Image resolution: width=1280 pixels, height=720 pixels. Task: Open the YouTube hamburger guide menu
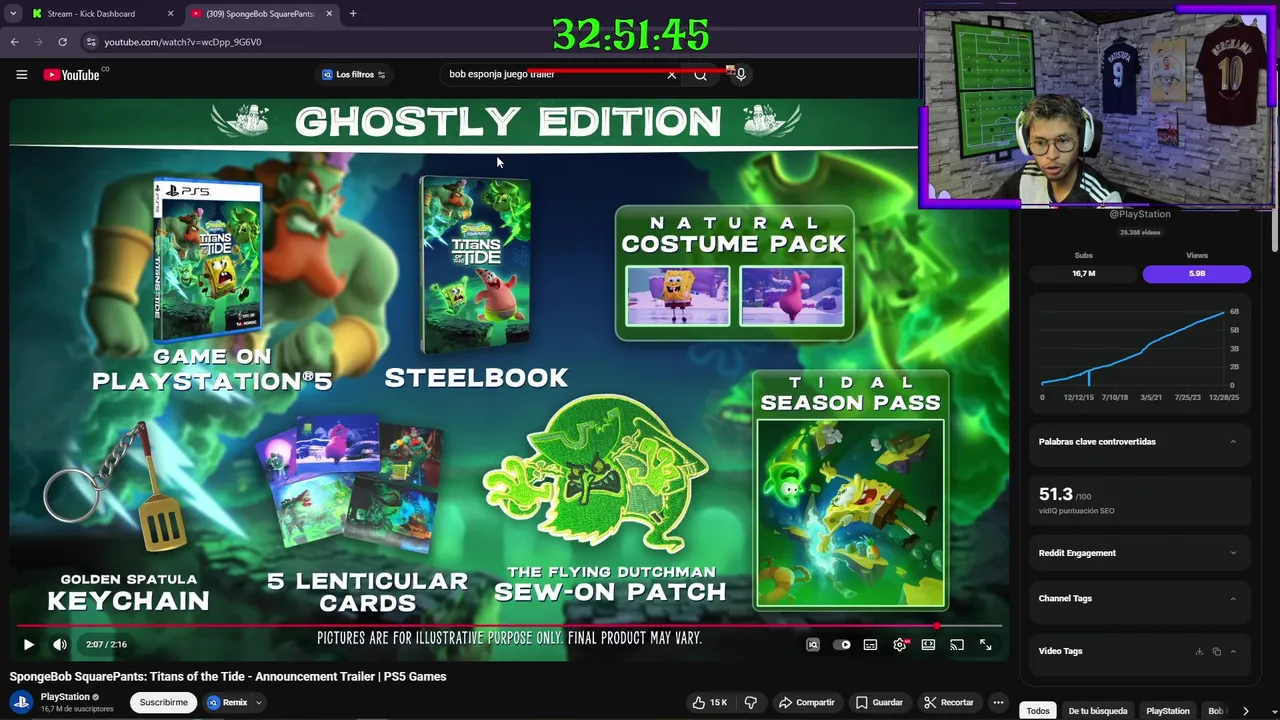(21, 74)
